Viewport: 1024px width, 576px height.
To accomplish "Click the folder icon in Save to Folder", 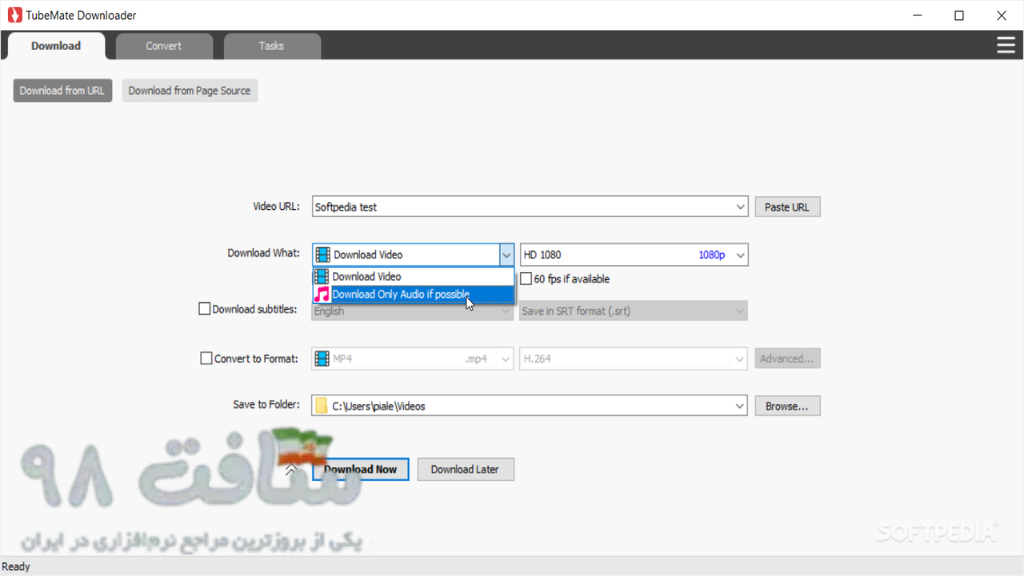I will click(321, 406).
